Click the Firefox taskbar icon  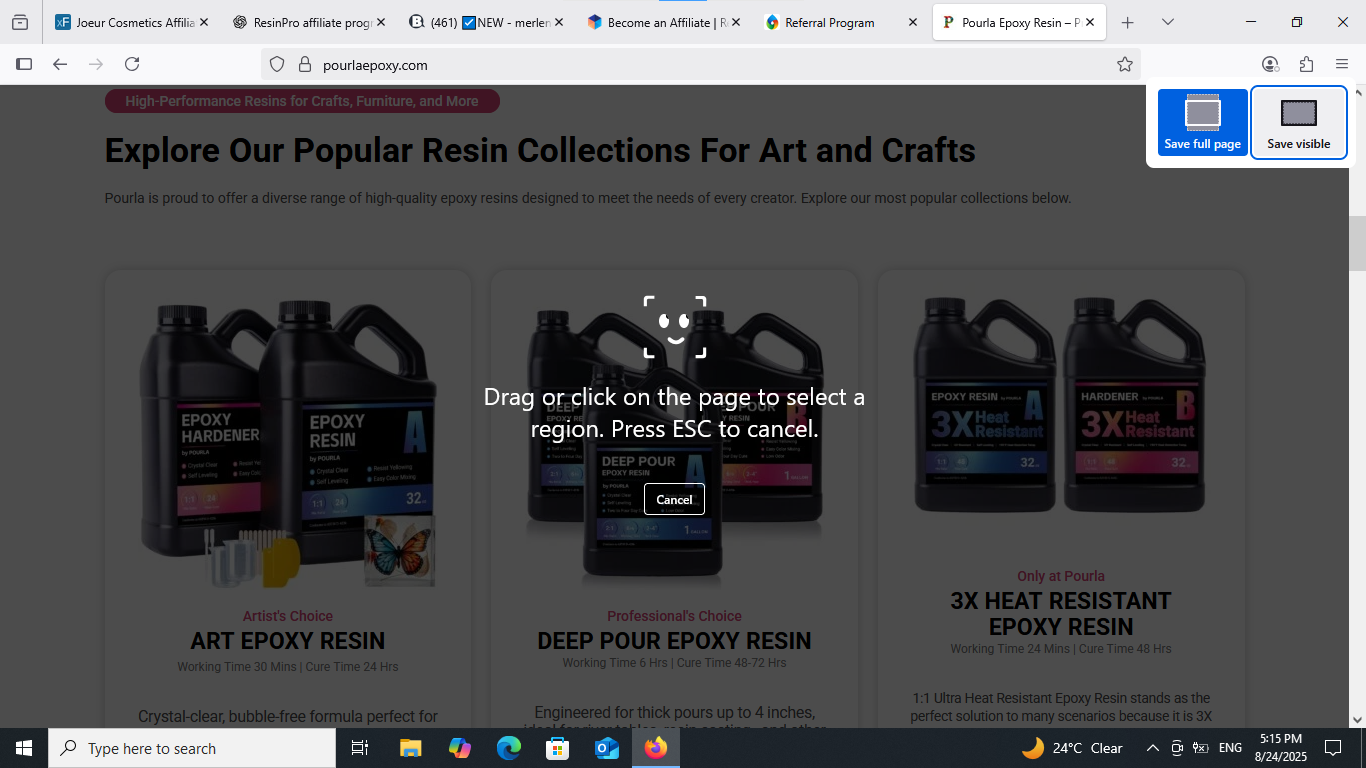[x=656, y=748]
